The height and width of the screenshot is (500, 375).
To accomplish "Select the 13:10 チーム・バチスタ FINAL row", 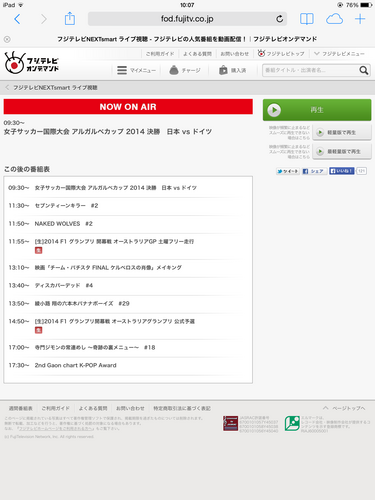I will 128,268.
